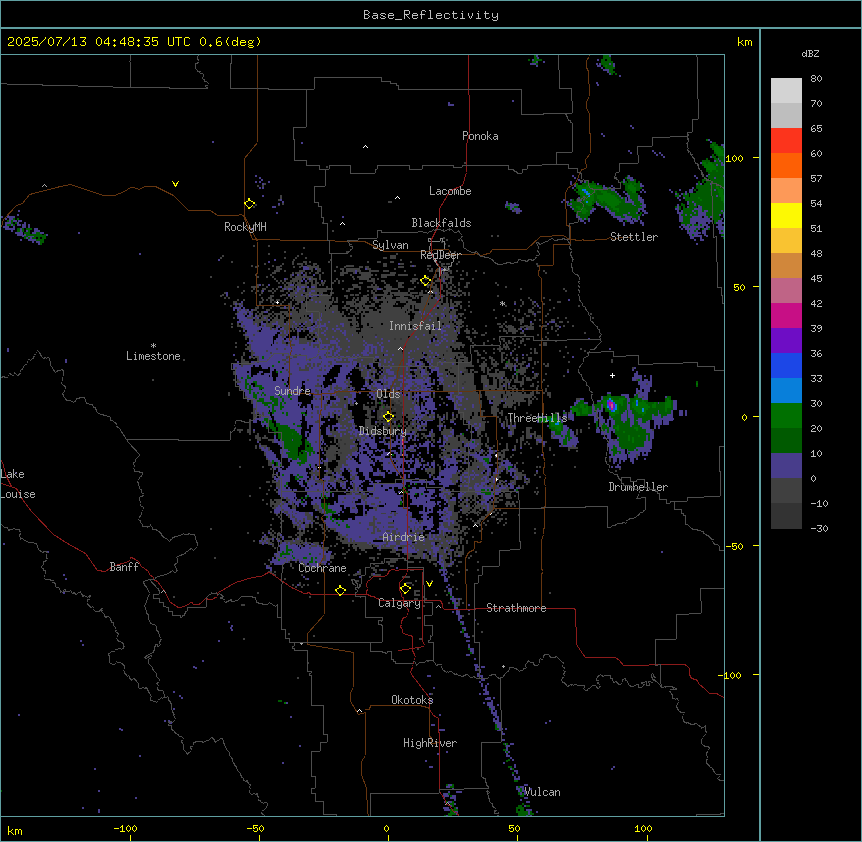Click the Ponoka city label
The image size is (862, 842).
point(480,136)
